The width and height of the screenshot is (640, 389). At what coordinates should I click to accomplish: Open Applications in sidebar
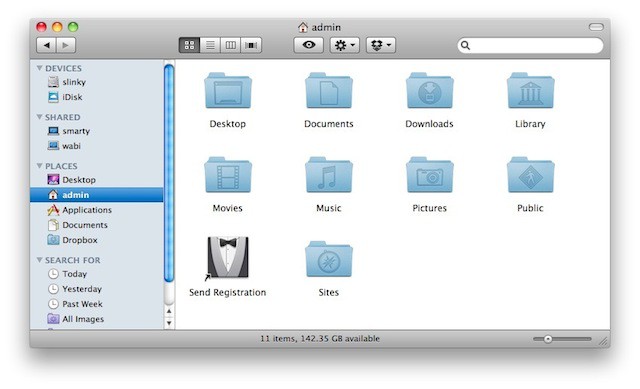96,210
